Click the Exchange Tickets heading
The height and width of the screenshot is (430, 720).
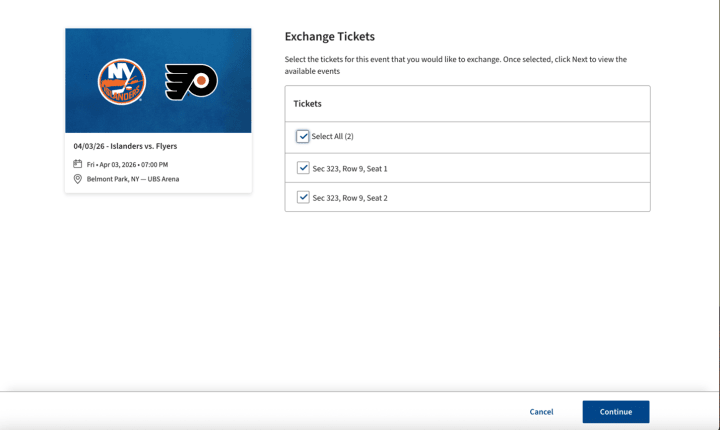(329, 37)
